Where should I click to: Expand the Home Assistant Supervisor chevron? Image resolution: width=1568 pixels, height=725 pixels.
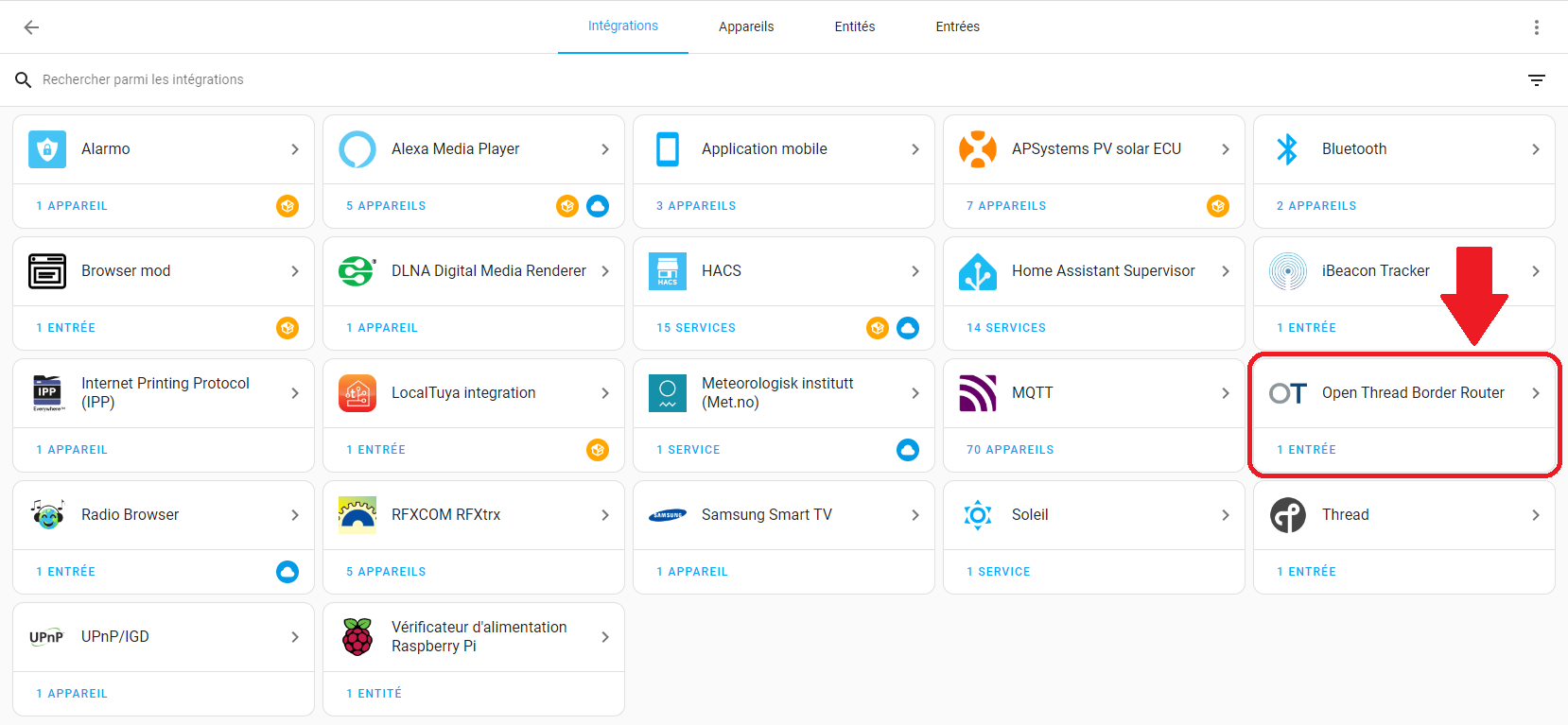tap(1225, 271)
